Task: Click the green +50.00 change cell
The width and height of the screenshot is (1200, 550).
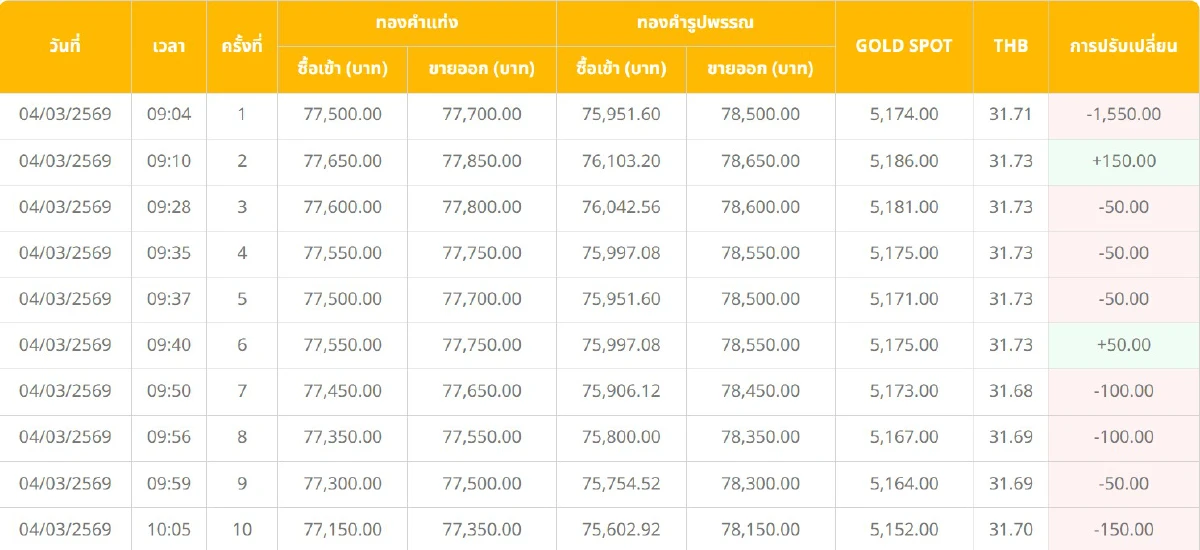Action: click(1123, 345)
